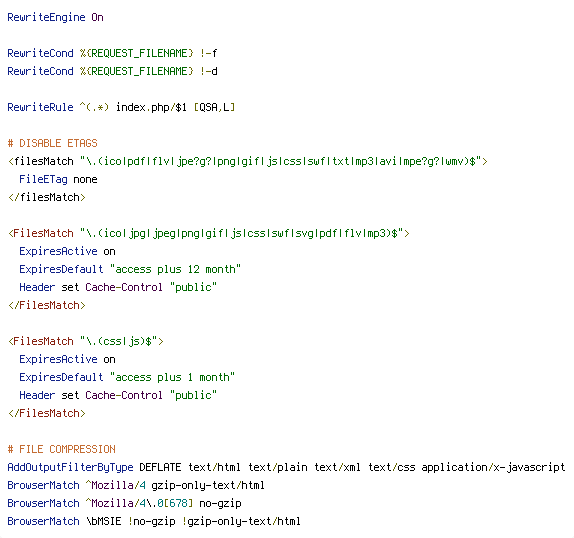This screenshot has height=538, width=574.
Task: Click the AddOutputFilterByType keyword
Action: point(70,467)
